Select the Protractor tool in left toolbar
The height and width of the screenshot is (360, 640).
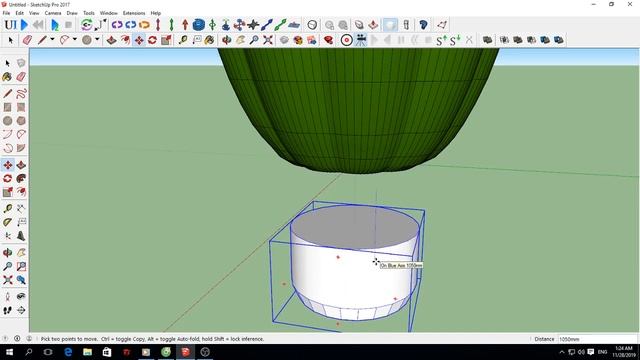8,222
